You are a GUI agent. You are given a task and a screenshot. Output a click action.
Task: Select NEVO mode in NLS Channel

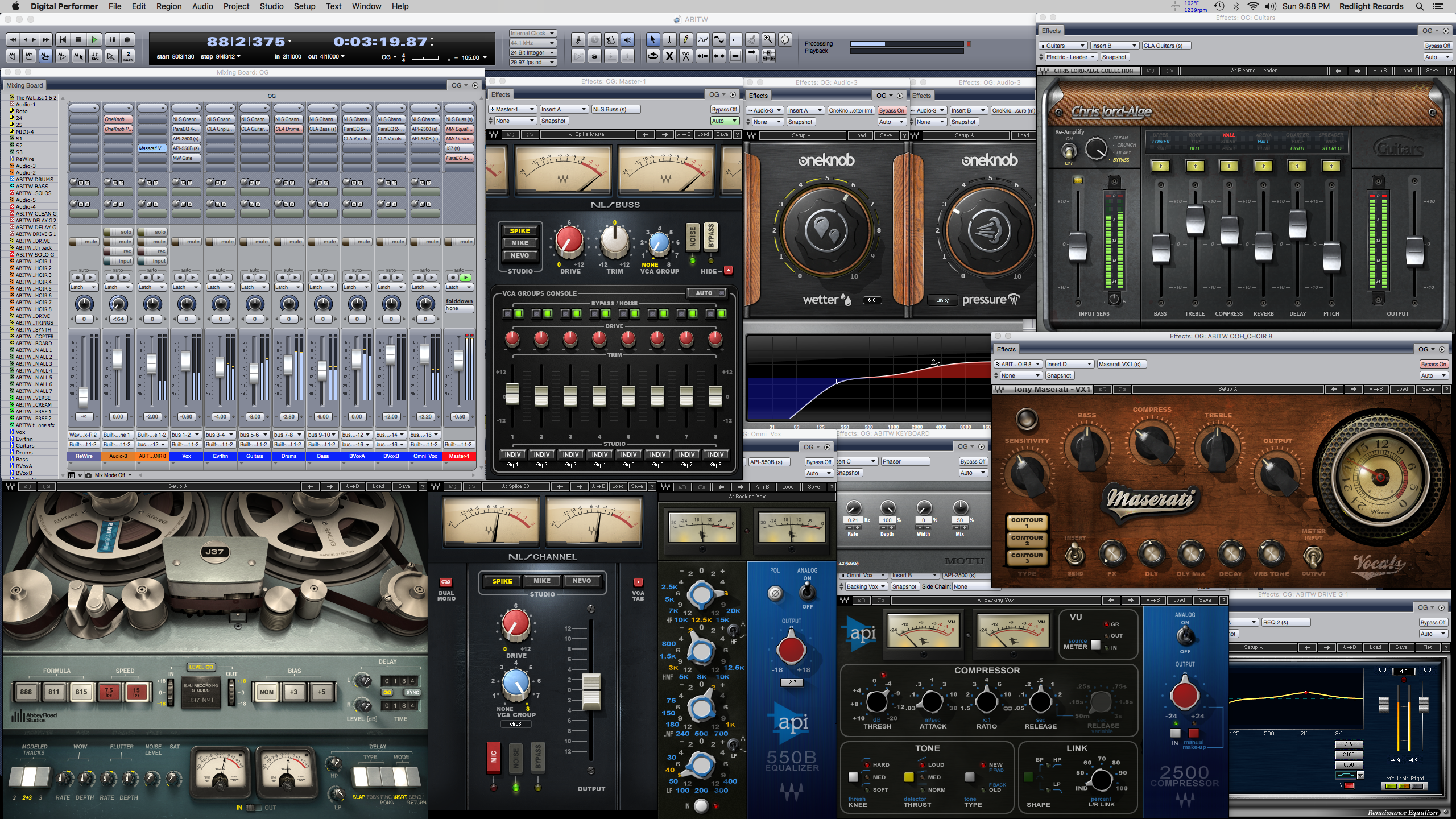[582, 581]
